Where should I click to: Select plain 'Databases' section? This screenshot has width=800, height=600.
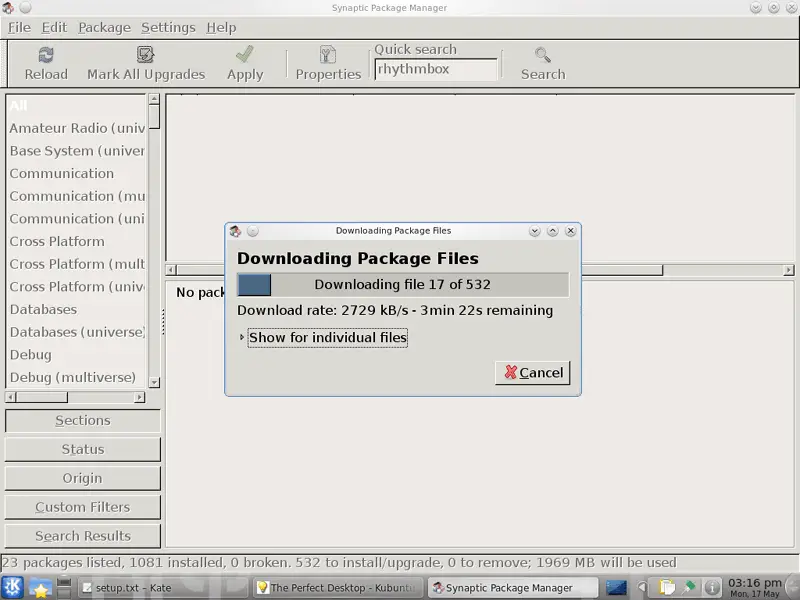tap(77, 309)
